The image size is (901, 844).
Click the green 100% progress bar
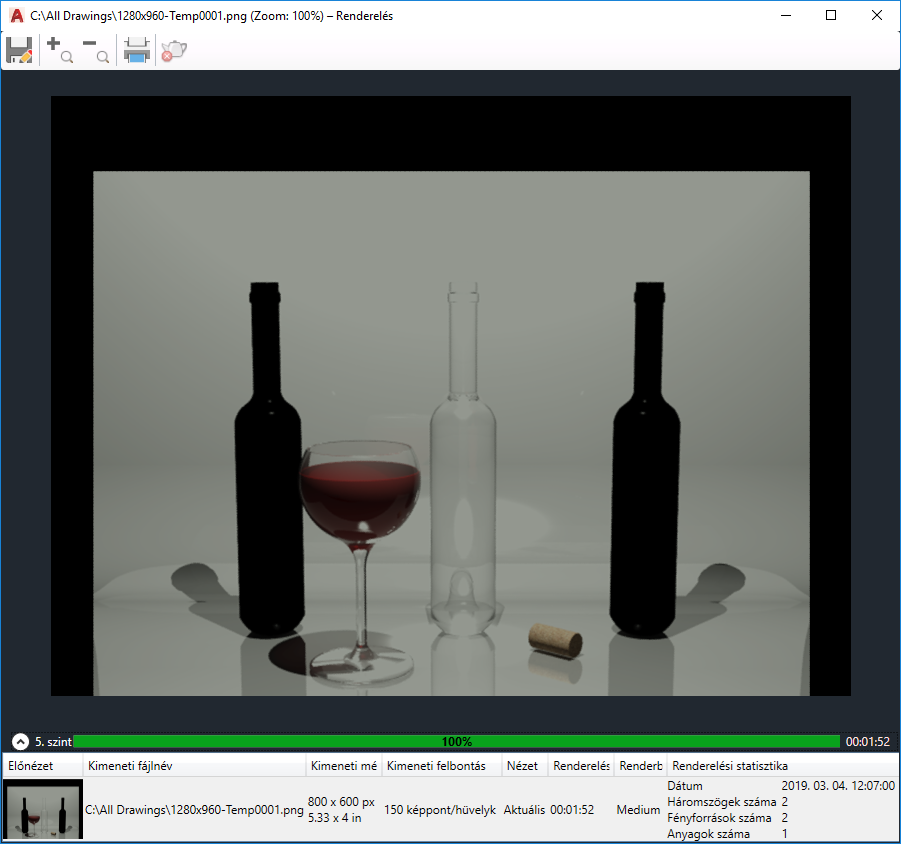tap(457, 742)
